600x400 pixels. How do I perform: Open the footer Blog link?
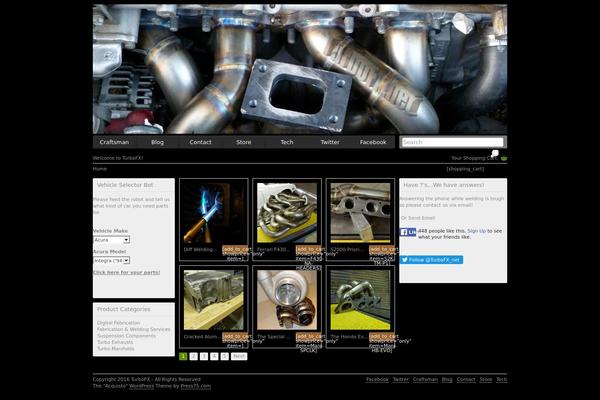click(447, 379)
